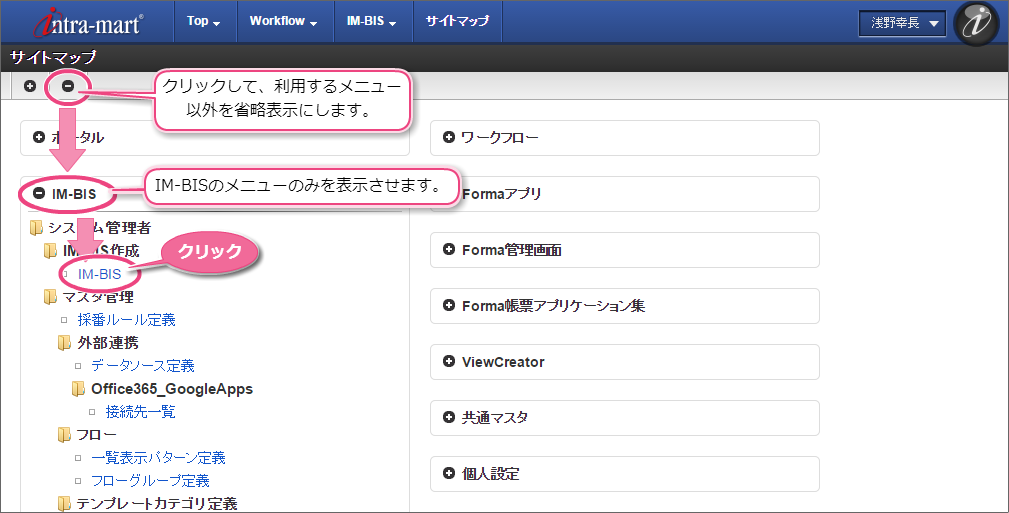
Task: Open the 一覧表示パターン定義 link
Action: (x=158, y=458)
